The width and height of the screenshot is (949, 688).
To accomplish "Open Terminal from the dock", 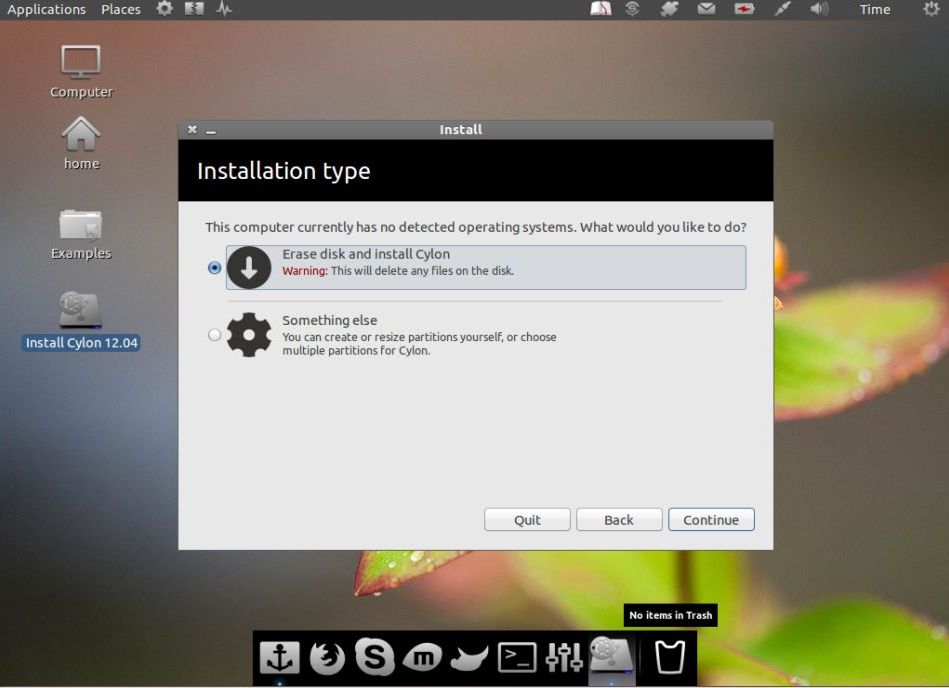I will point(517,657).
